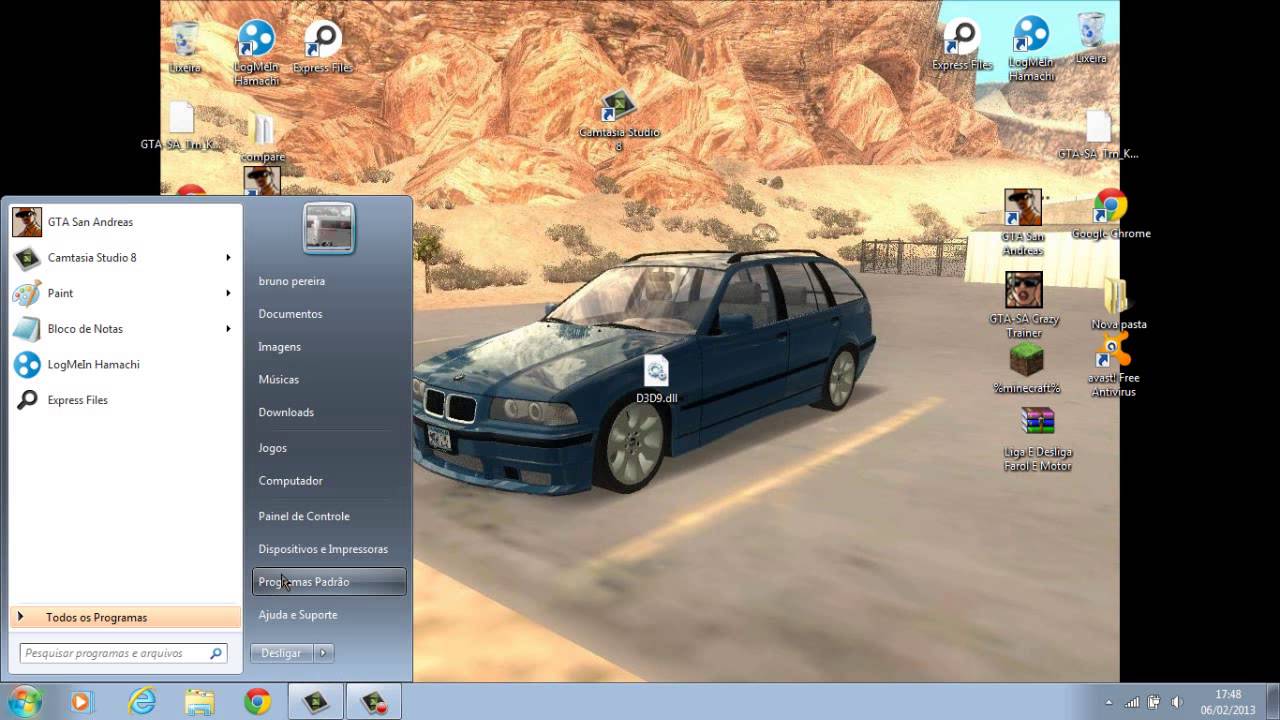1280x720 pixels.
Task: Expand the Paint recent files arrow
Action: (x=228, y=293)
